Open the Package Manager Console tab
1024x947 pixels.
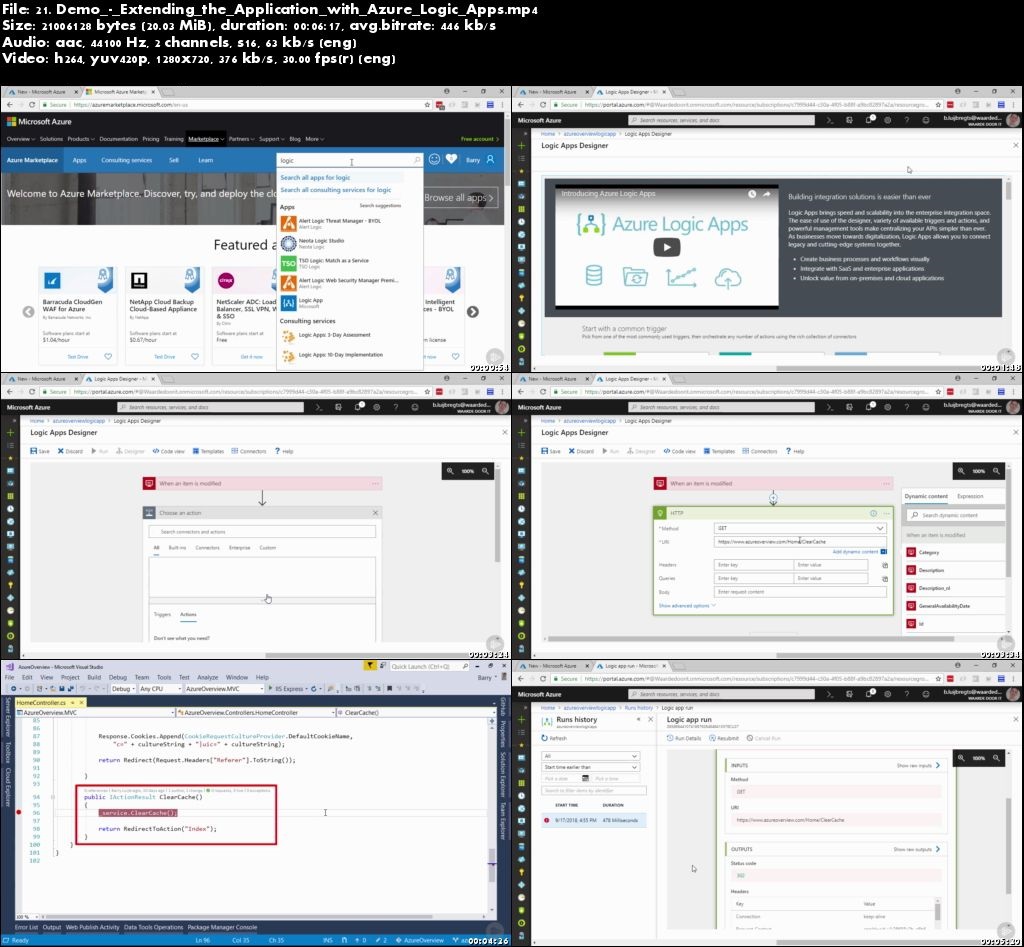point(222,927)
